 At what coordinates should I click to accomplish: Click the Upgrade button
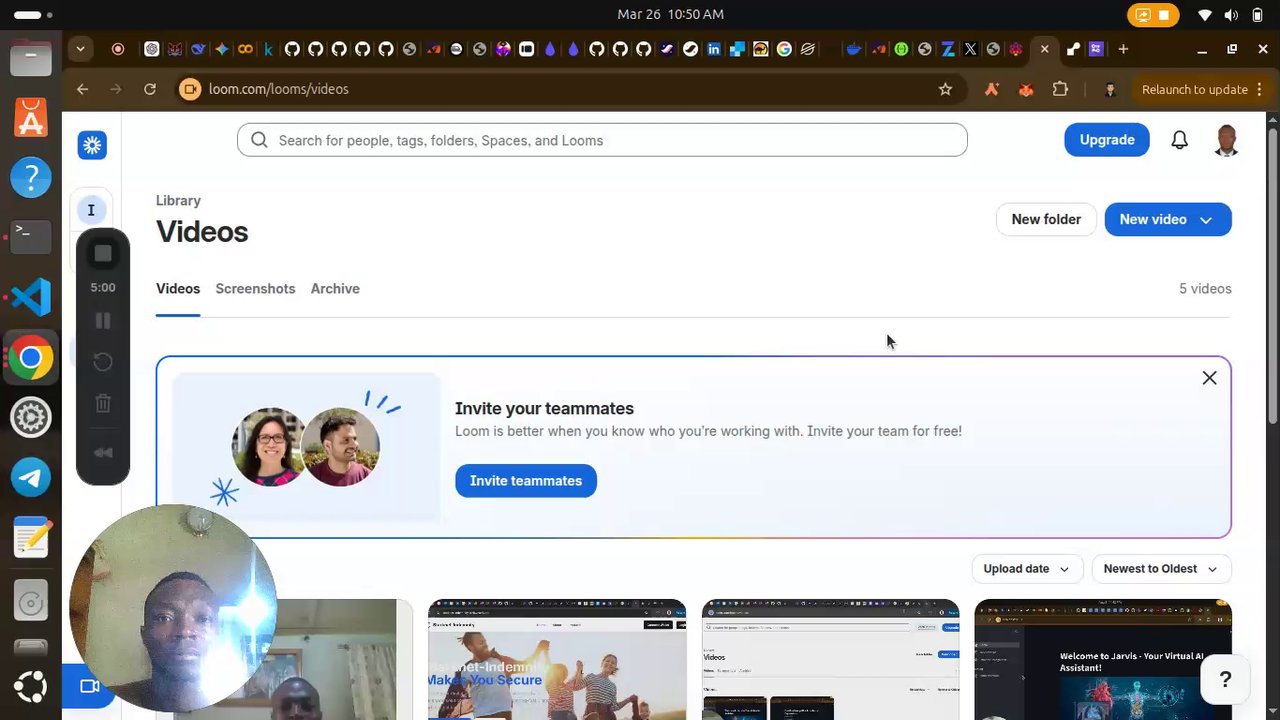[x=1107, y=140]
